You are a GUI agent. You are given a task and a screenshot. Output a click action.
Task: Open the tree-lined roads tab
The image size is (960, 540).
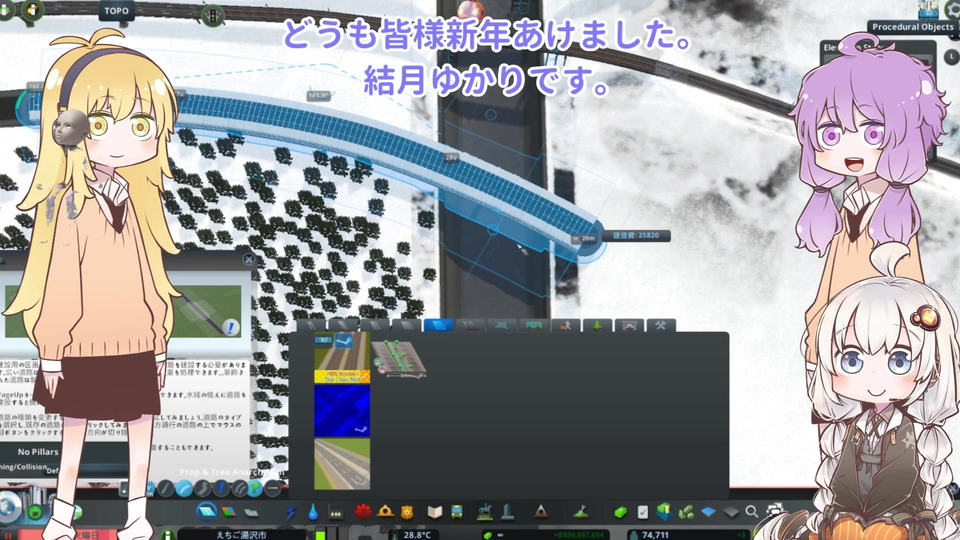[598, 325]
